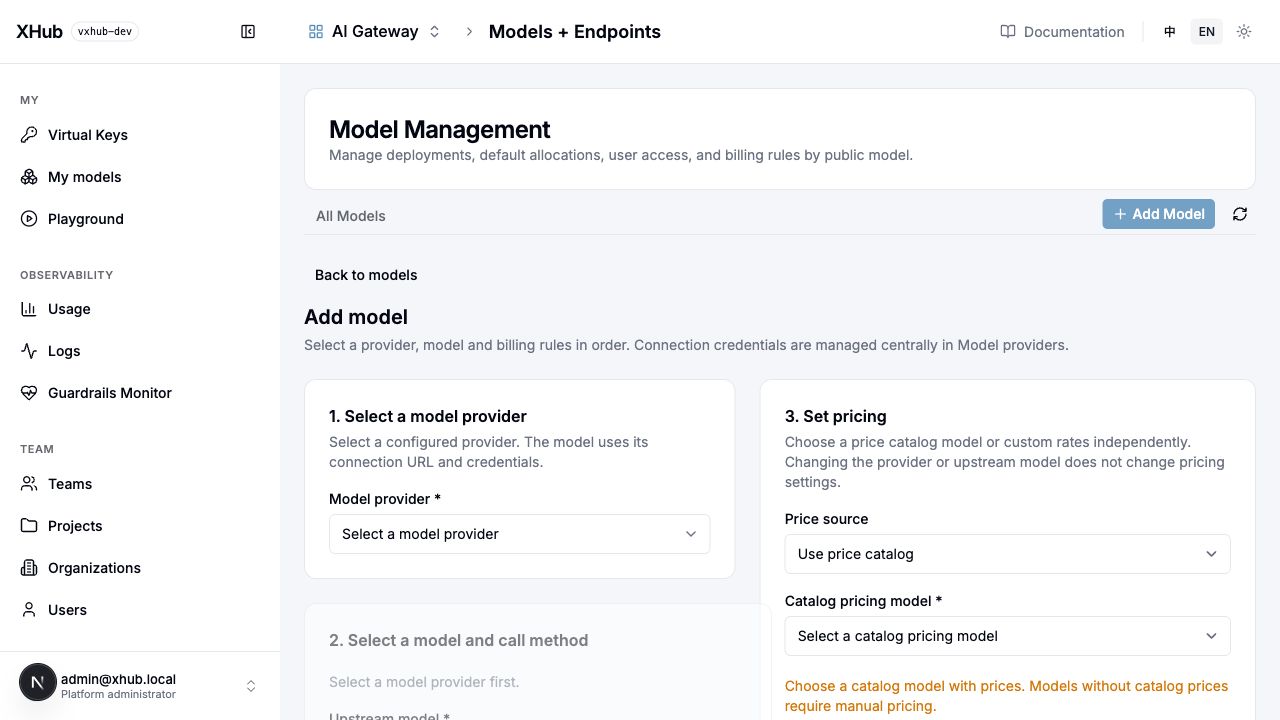Refresh the models list
The image size is (1280, 720).
click(x=1240, y=214)
